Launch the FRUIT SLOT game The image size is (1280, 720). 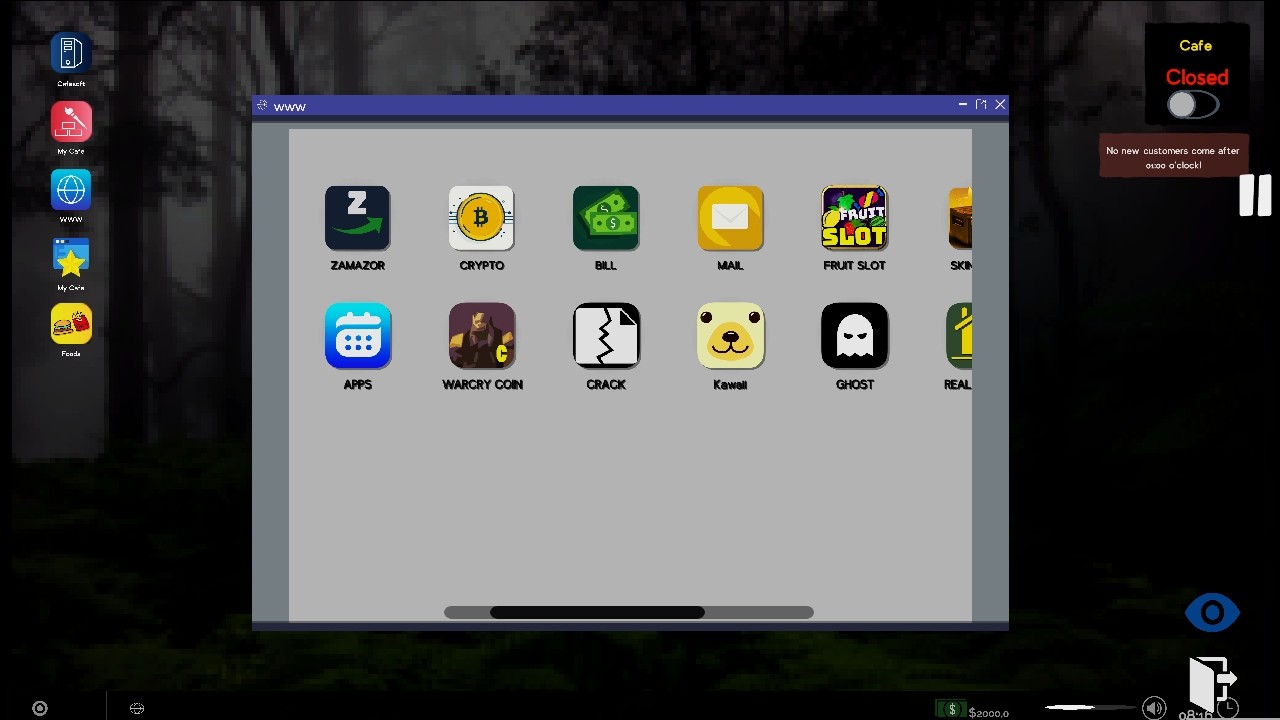(854, 218)
